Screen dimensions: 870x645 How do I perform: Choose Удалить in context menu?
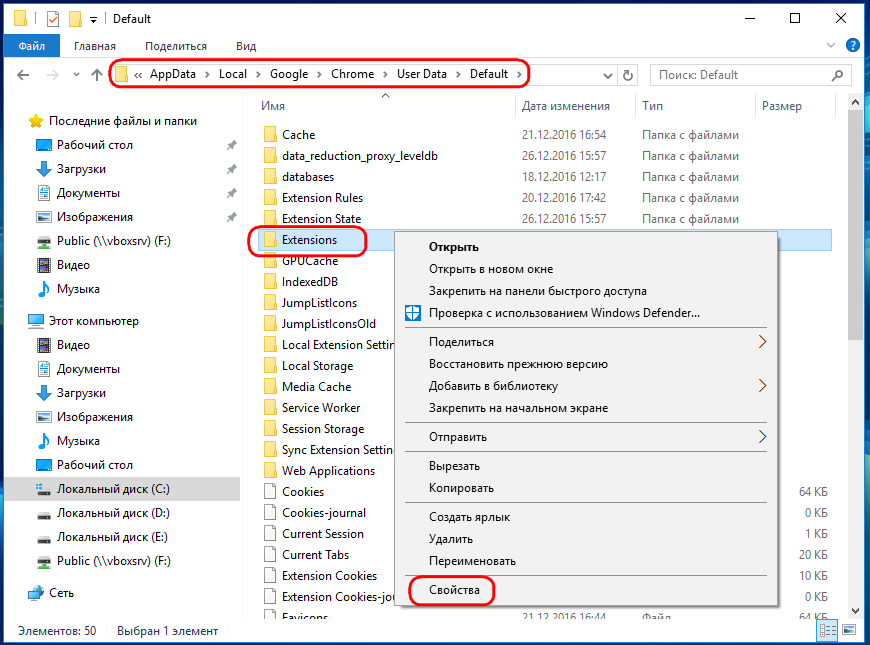pos(451,539)
